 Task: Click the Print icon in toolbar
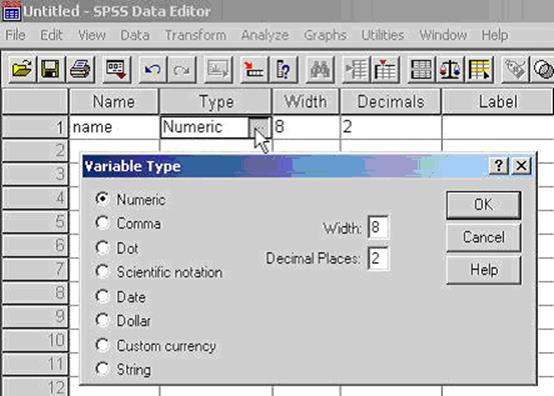click(80, 69)
